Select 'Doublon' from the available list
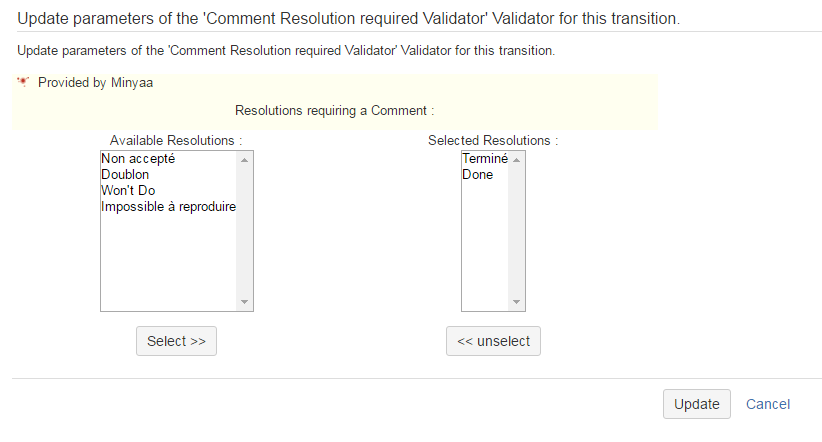This screenshot has width=822, height=442. tap(126, 175)
